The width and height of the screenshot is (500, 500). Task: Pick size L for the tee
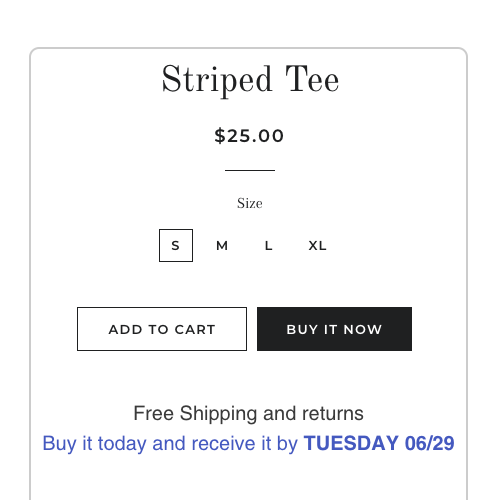coord(269,246)
